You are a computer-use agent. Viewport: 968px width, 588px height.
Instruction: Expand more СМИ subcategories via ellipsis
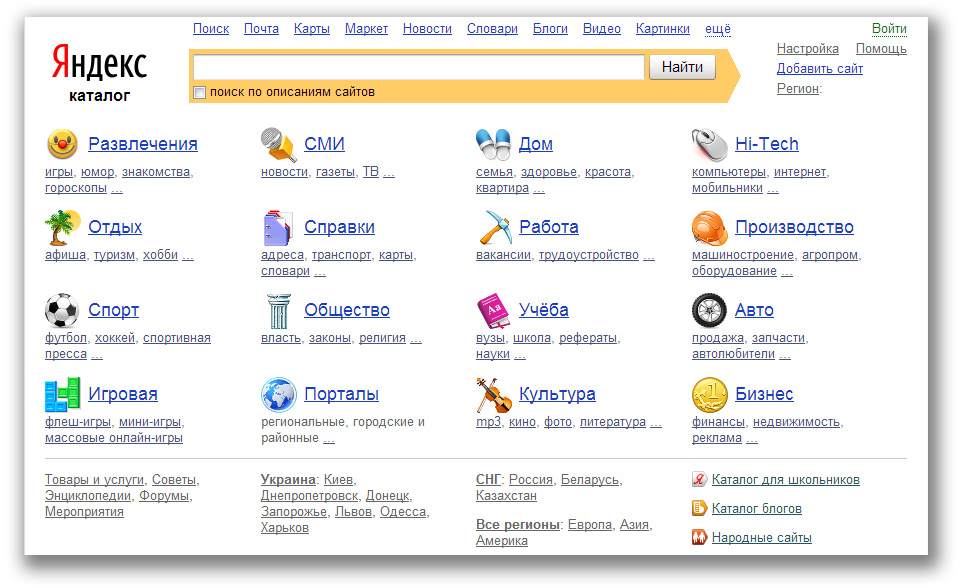pyautogui.click(x=389, y=172)
